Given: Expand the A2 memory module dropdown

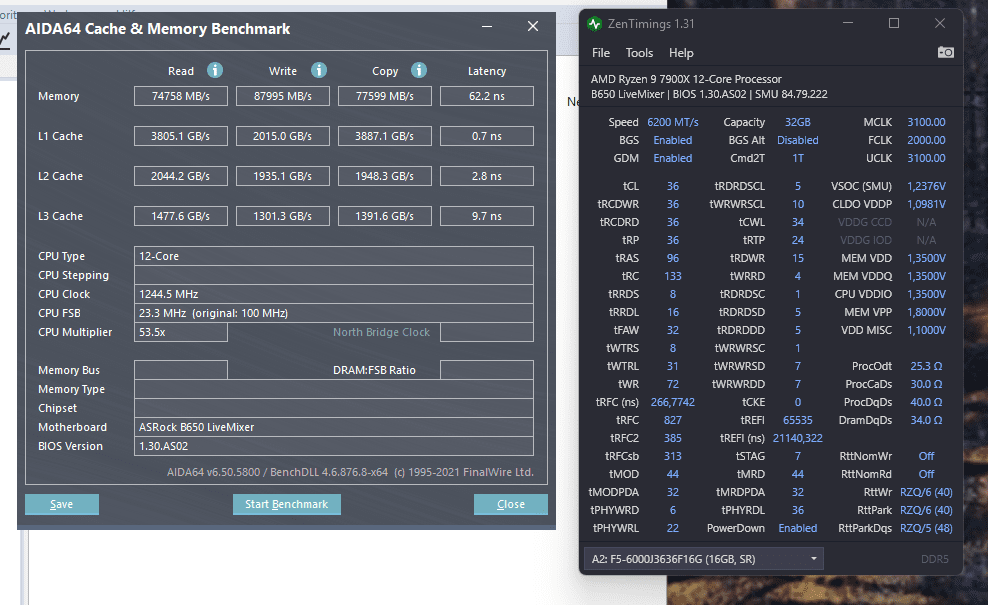Looking at the screenshot, I should click(703, 559).
